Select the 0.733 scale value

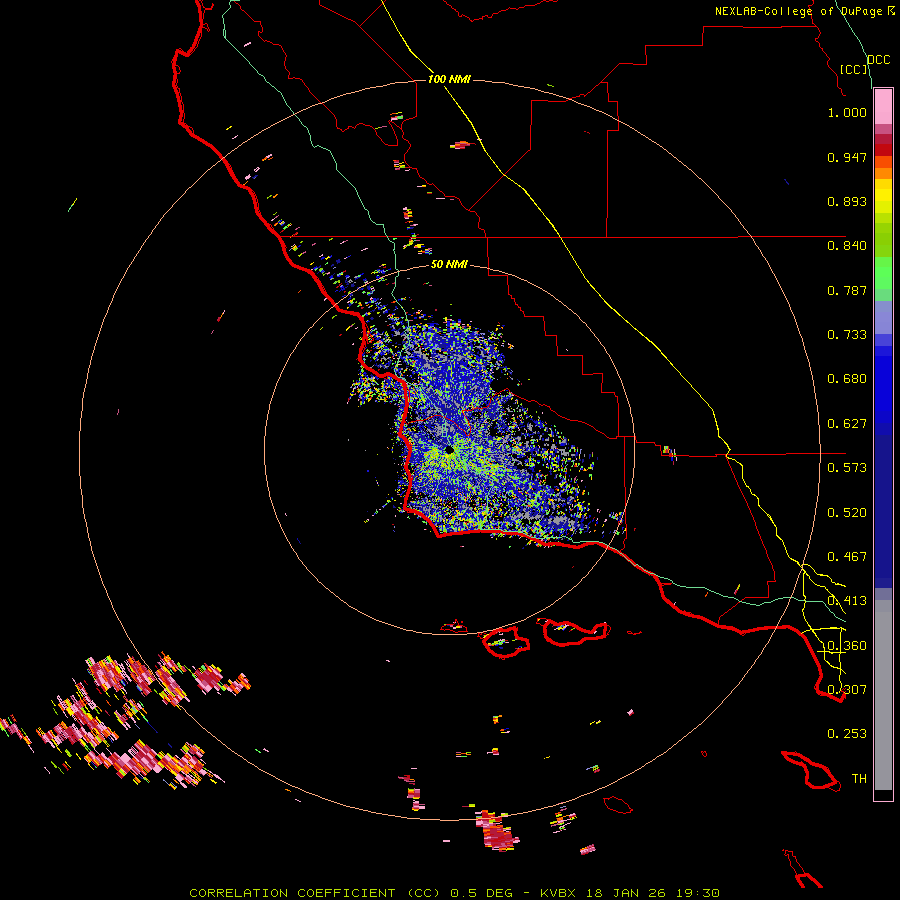coord(847,335)
